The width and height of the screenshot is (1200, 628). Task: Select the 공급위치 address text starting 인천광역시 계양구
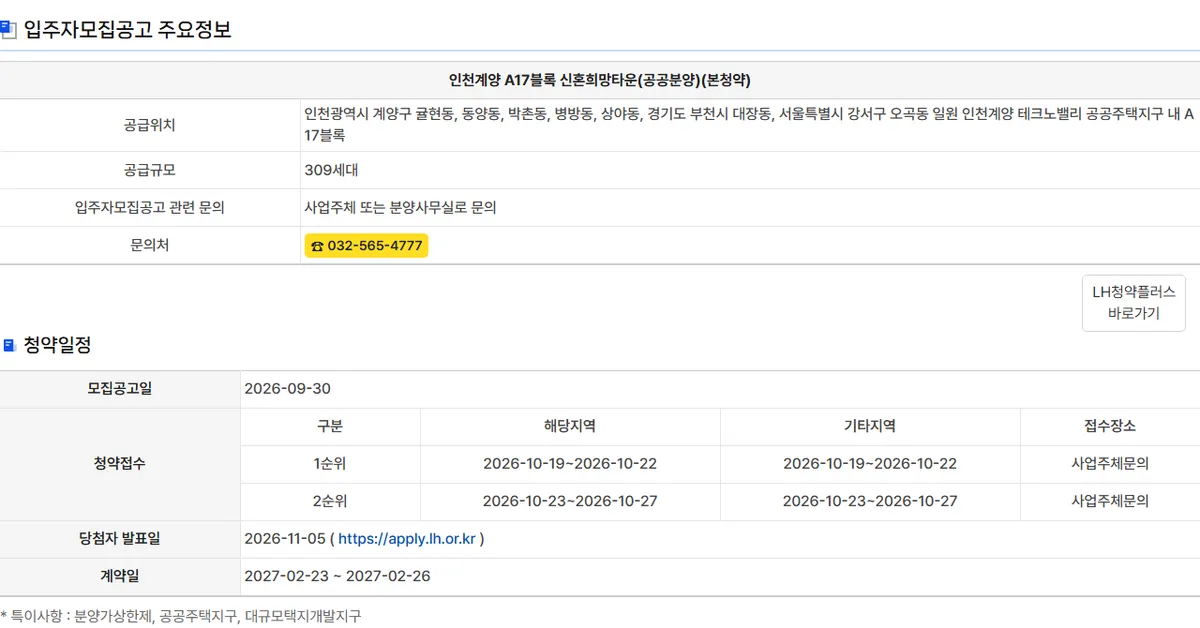click(749, 125)
